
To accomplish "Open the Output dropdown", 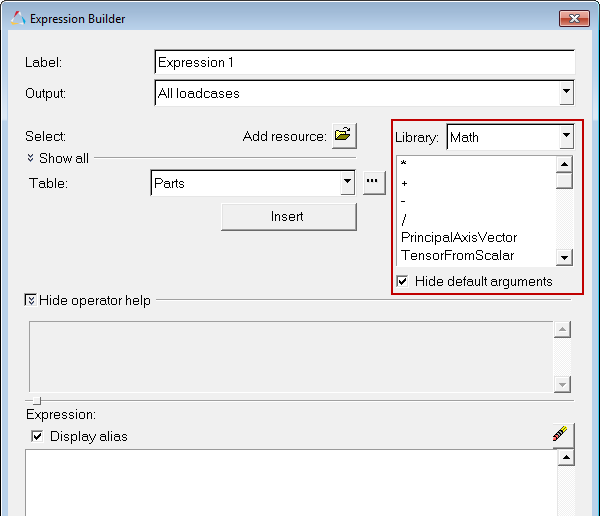I will 566,92.
